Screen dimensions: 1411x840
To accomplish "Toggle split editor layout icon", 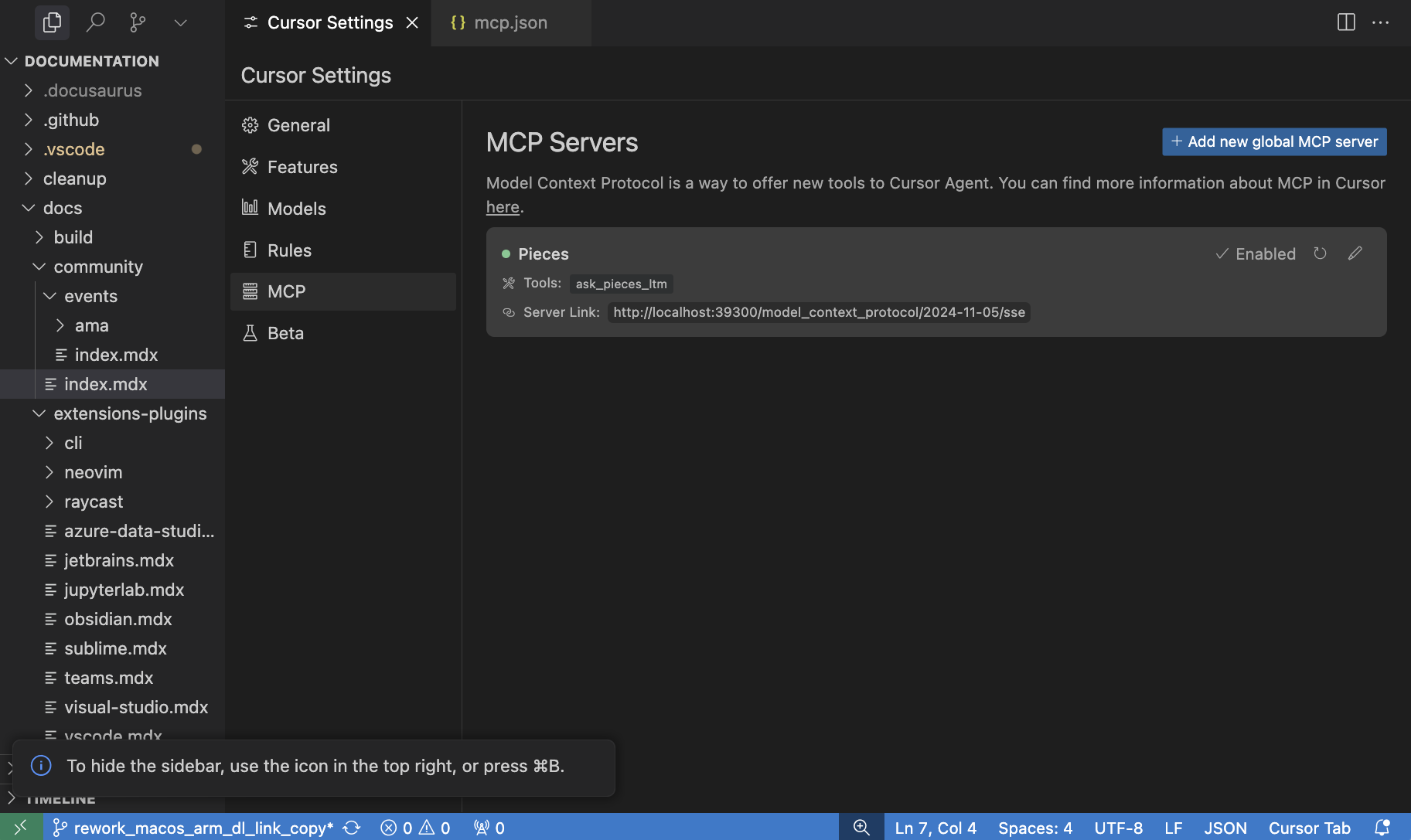I will 1346,22.
